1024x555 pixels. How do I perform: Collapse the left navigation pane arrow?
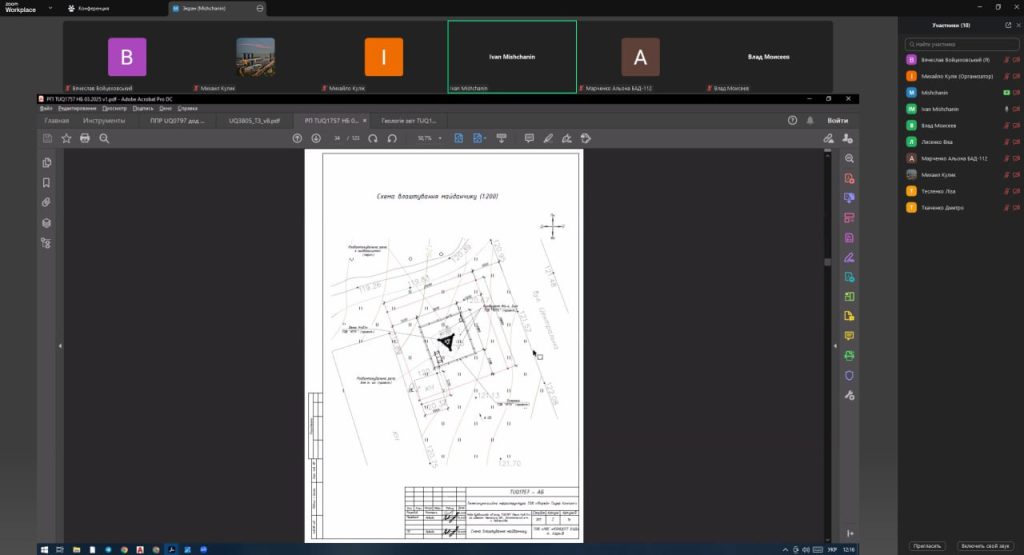coord(60,346)
